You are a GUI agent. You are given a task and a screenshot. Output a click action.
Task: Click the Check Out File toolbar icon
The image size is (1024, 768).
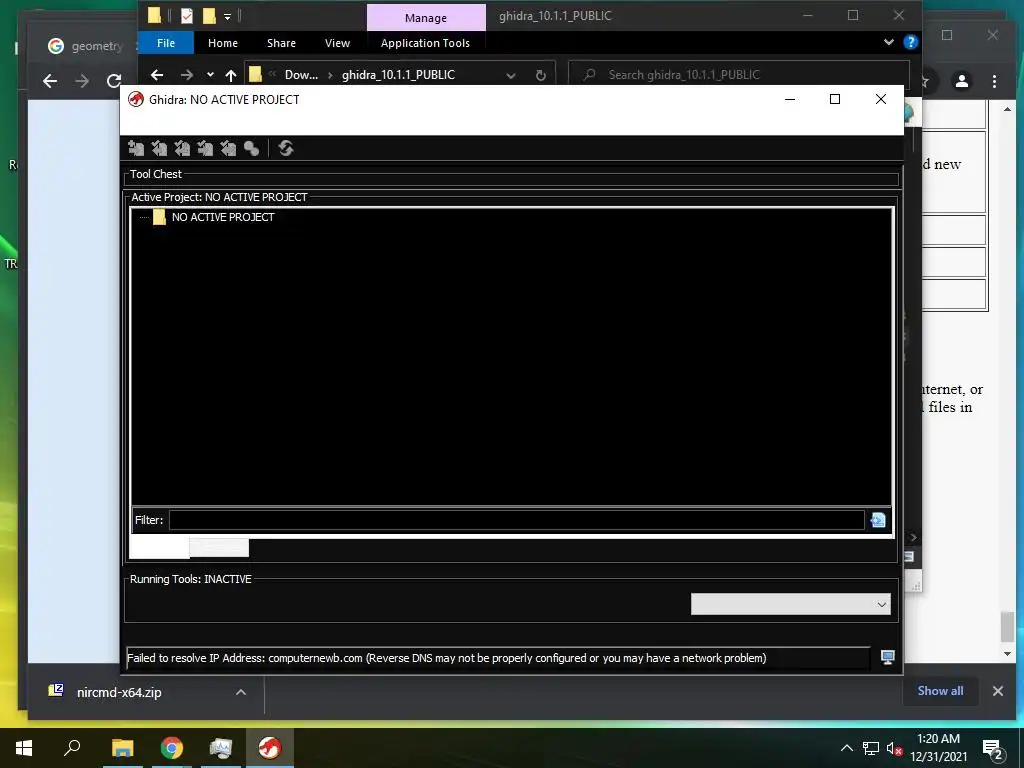click(159, 148)
